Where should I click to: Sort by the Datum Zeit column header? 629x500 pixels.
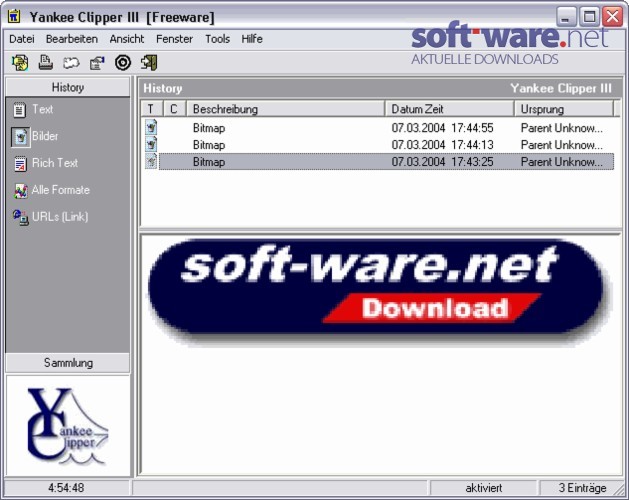click(449, 109)
